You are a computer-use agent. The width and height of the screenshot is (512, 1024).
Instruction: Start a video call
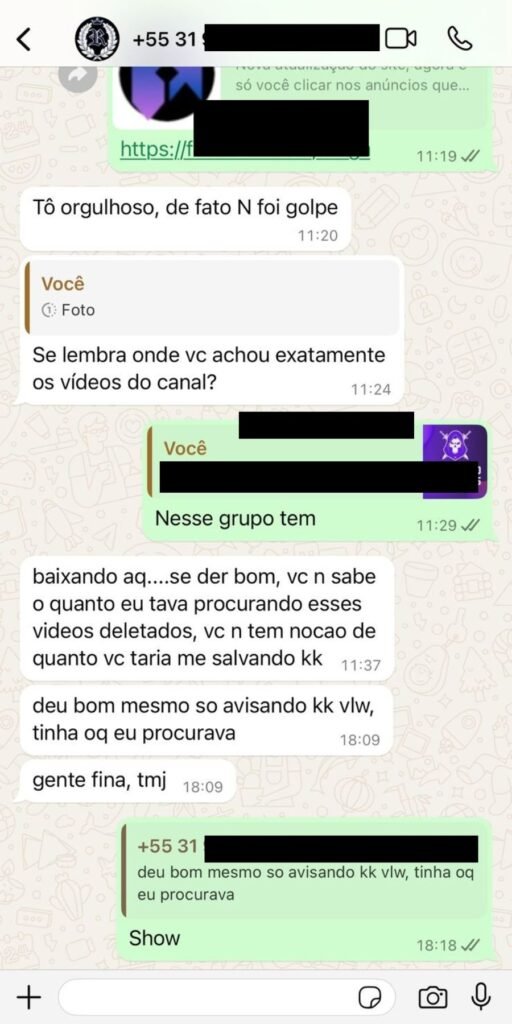coord(400,39)
